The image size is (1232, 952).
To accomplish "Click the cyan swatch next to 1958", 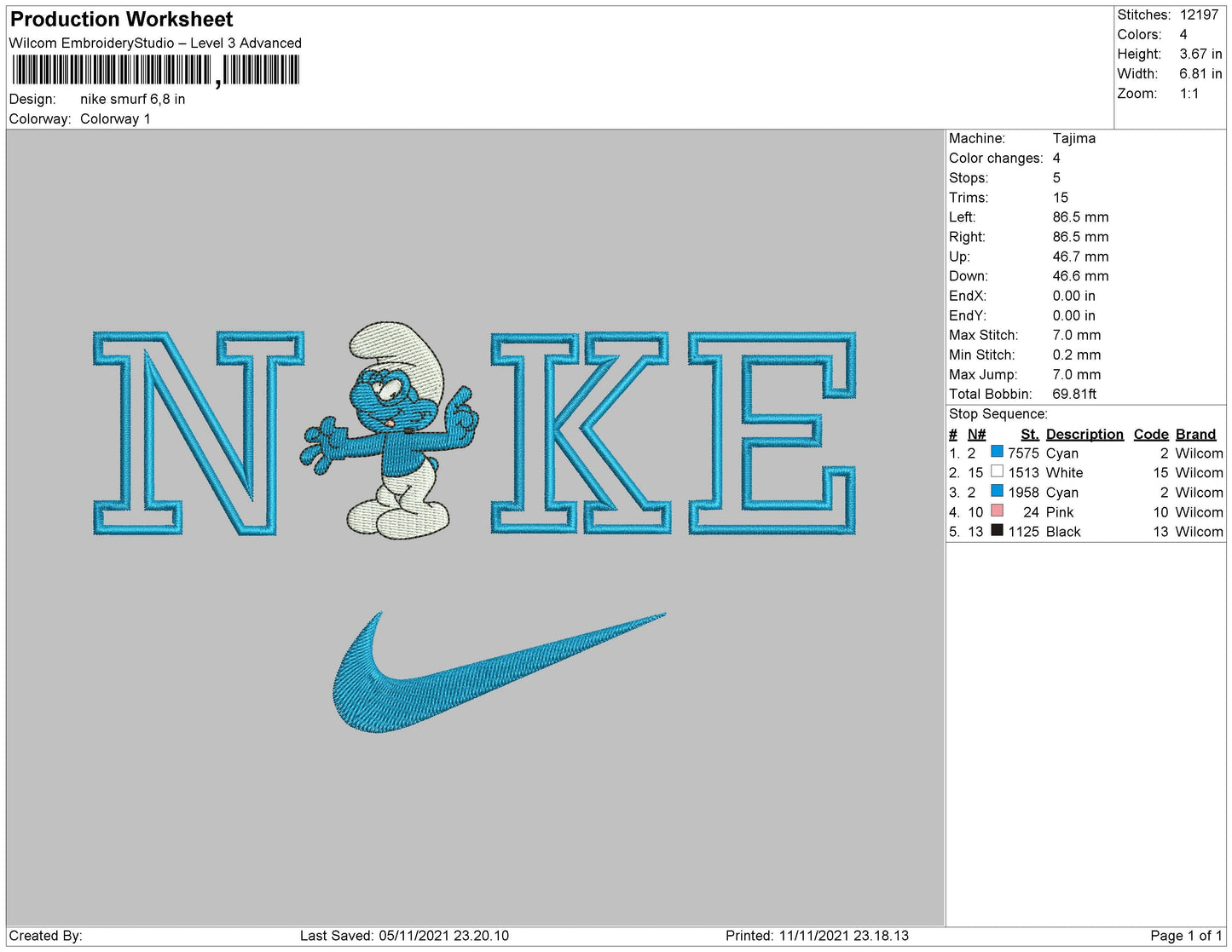I will click(997, 491).
